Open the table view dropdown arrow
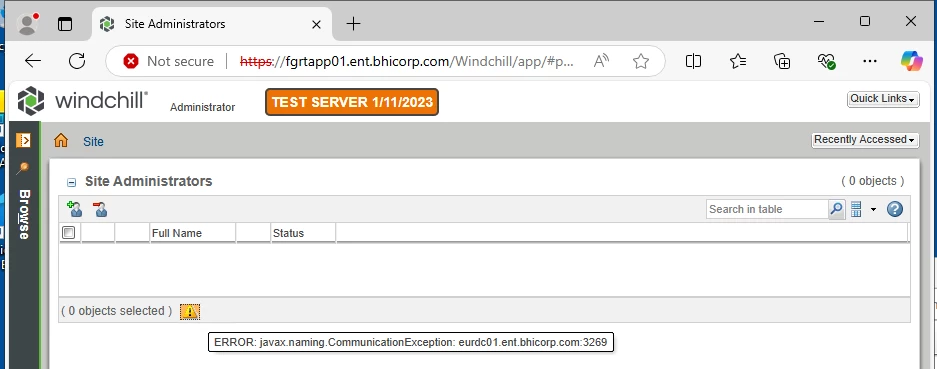Viewport: 937px width, 369px height. 873,209
